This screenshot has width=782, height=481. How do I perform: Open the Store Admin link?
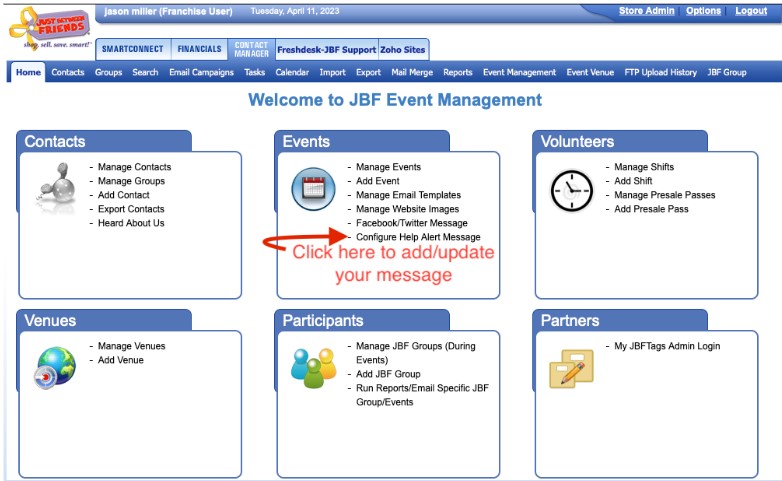click(646, 11)
